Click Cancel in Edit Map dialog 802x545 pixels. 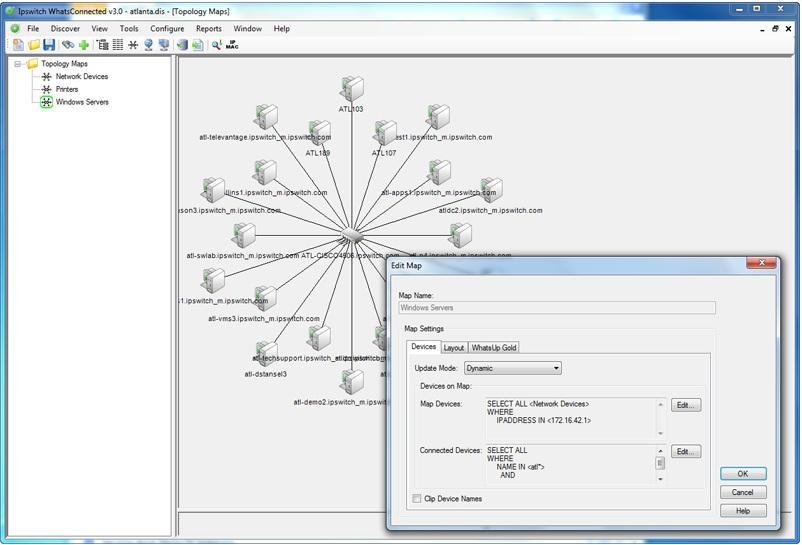tap(743, 492)
